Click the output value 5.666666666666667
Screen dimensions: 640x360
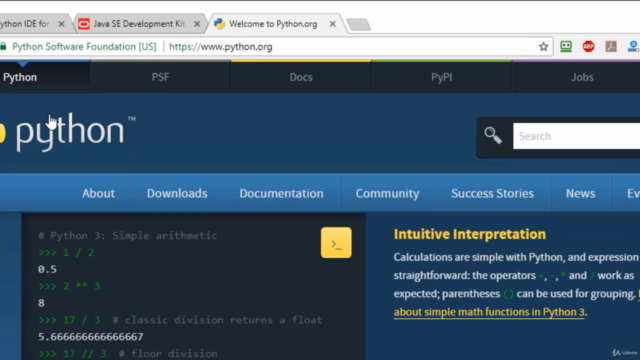pyautogui.click(x=91, y=337)
